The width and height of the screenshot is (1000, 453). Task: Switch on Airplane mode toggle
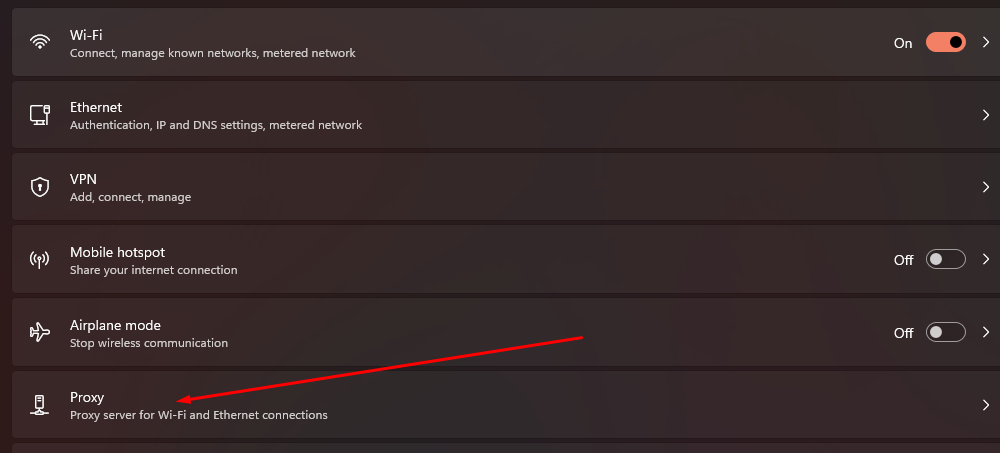[945, 332]
